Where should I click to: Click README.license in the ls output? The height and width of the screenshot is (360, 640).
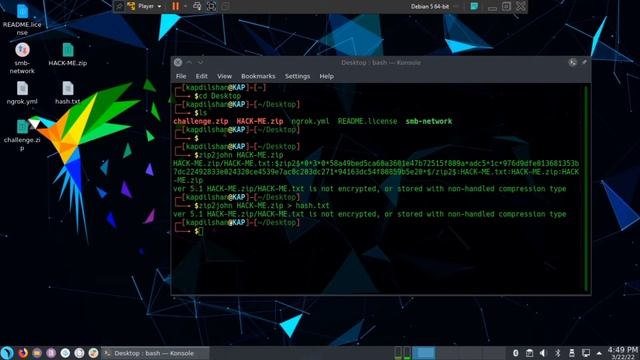pos(367,121)
